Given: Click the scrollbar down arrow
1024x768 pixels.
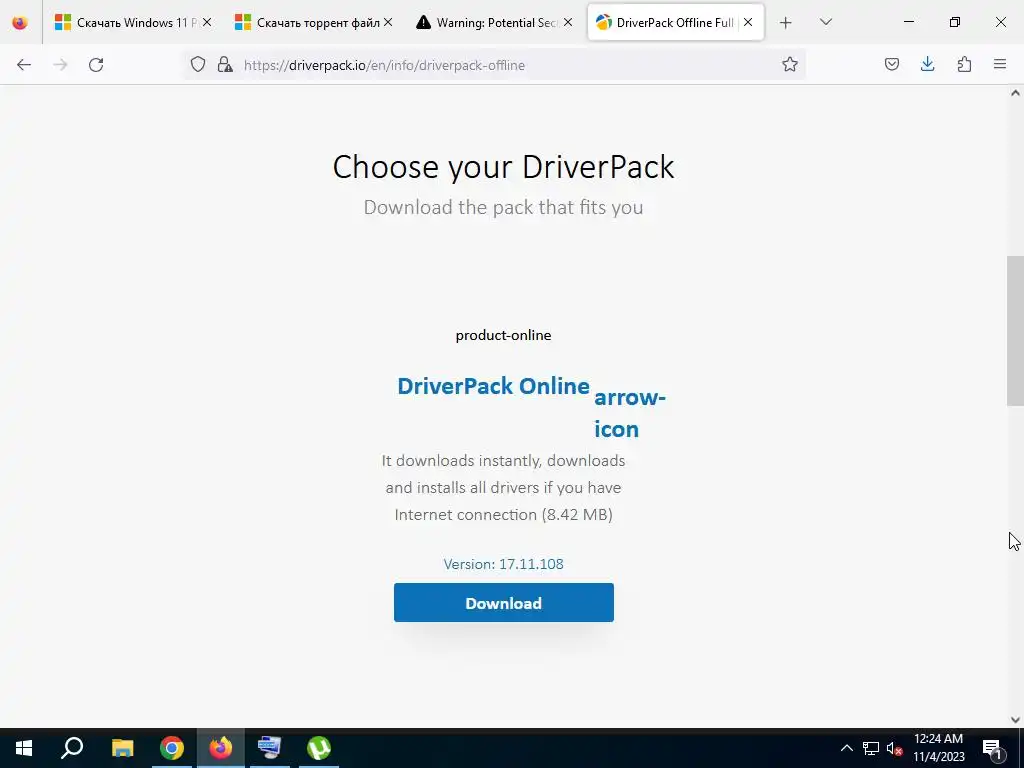Looking at the screenshot, I should [1015, 720].
